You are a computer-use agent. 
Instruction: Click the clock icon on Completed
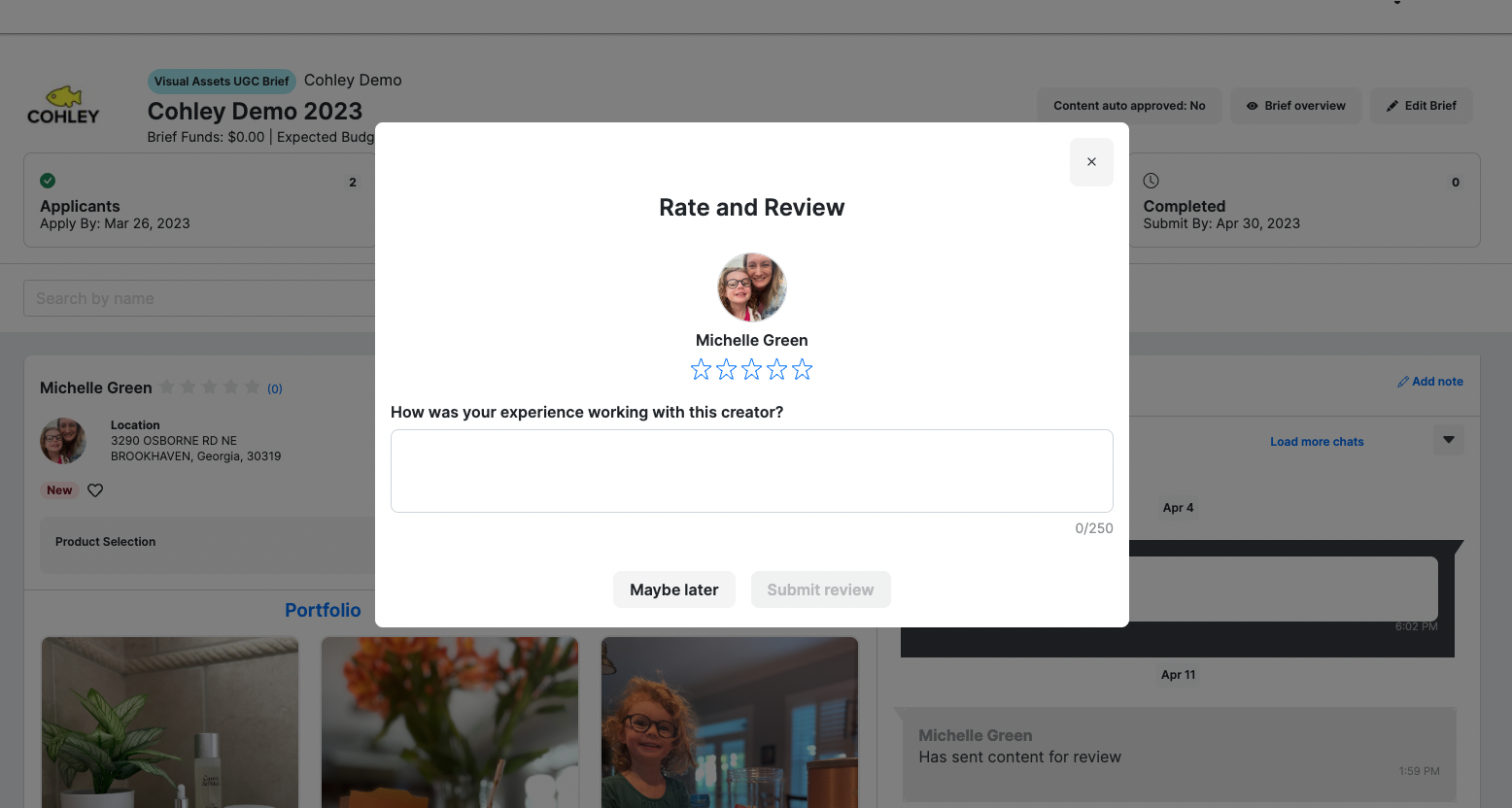(x=1151, y=181)
